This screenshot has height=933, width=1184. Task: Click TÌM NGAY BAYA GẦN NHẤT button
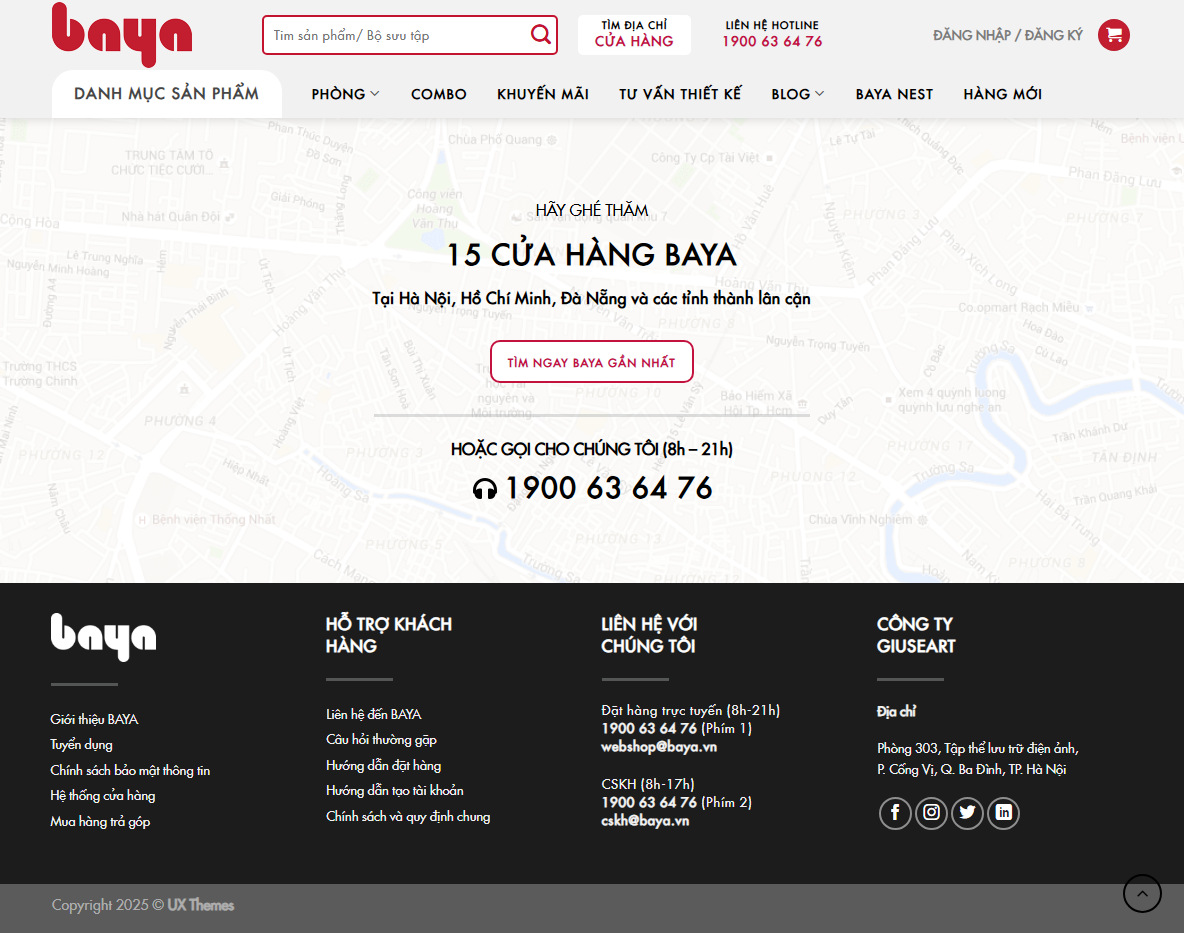click(591, 361)
